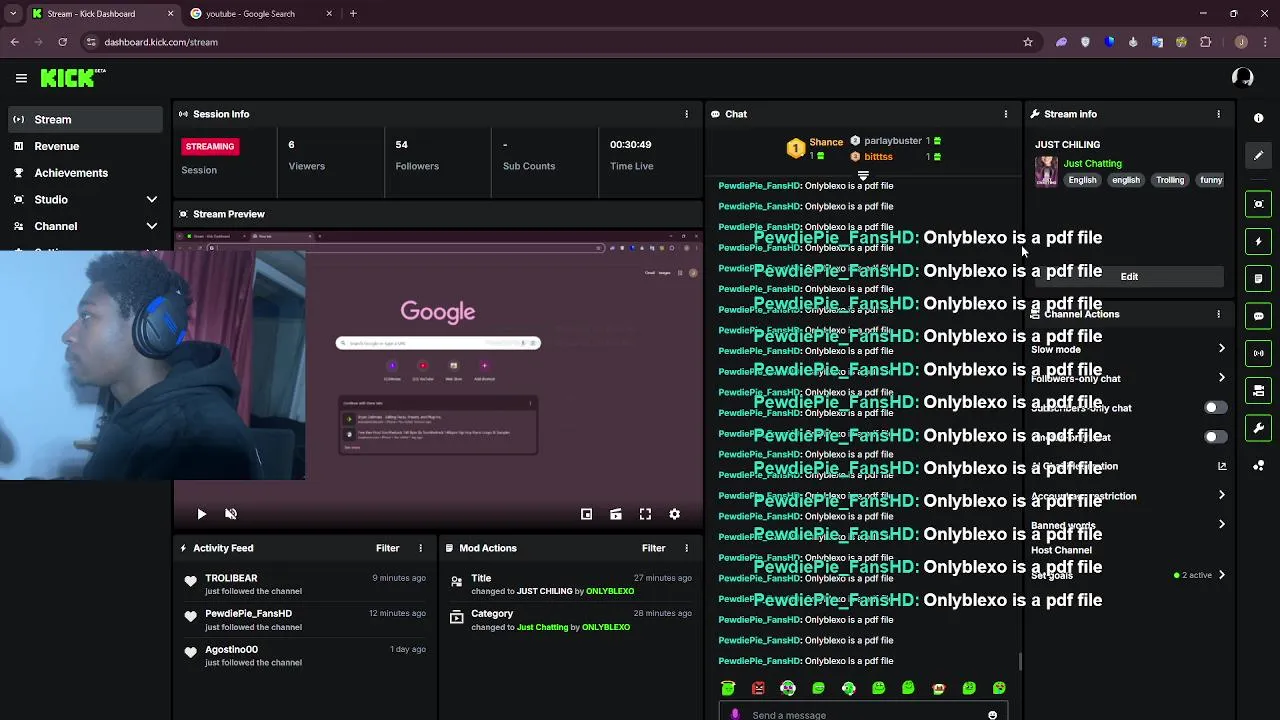
Task: Open Account restriction options chevron
Action: click(1221, 495)
